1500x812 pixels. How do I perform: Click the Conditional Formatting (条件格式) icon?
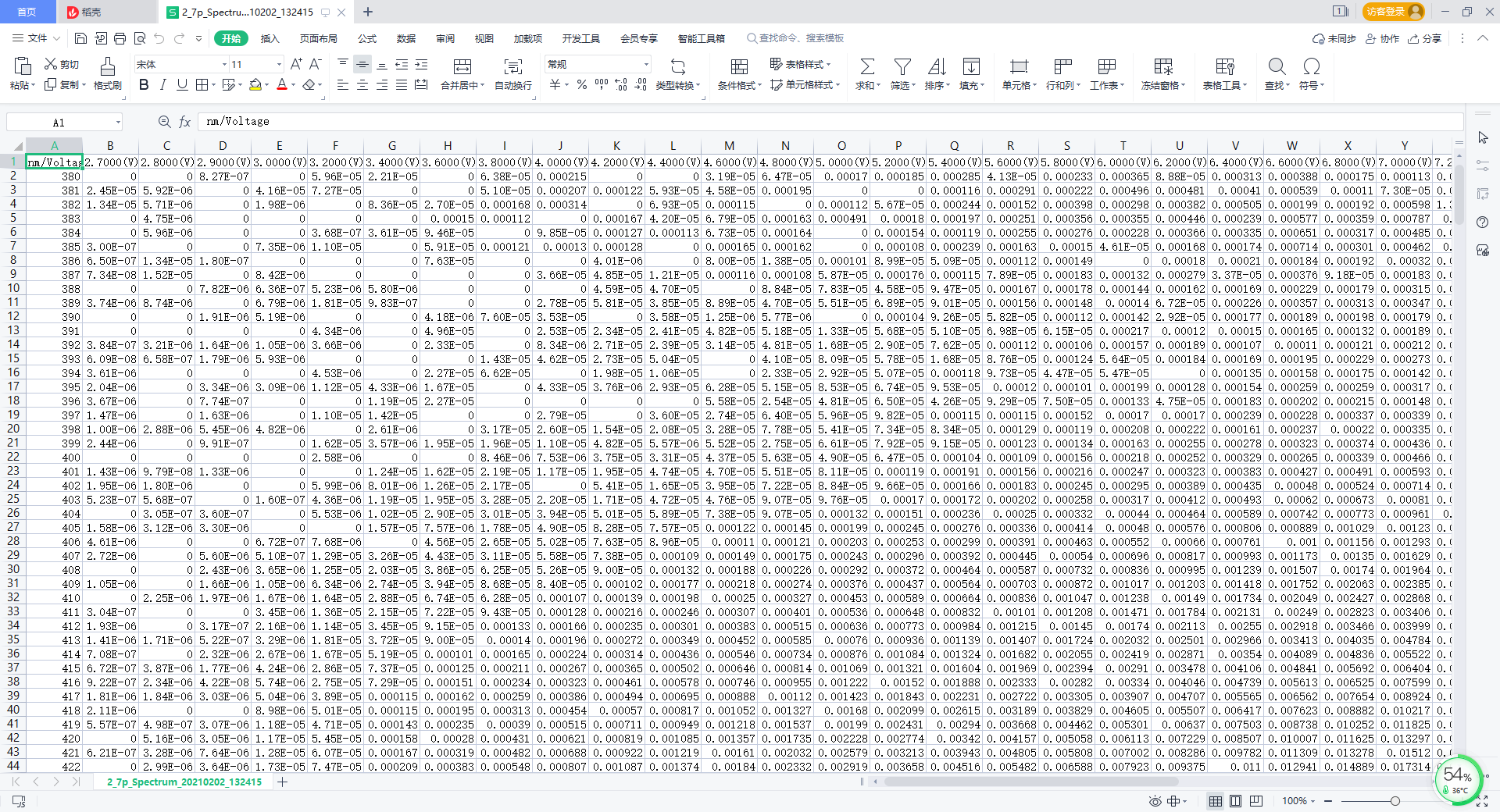(739, 66)
